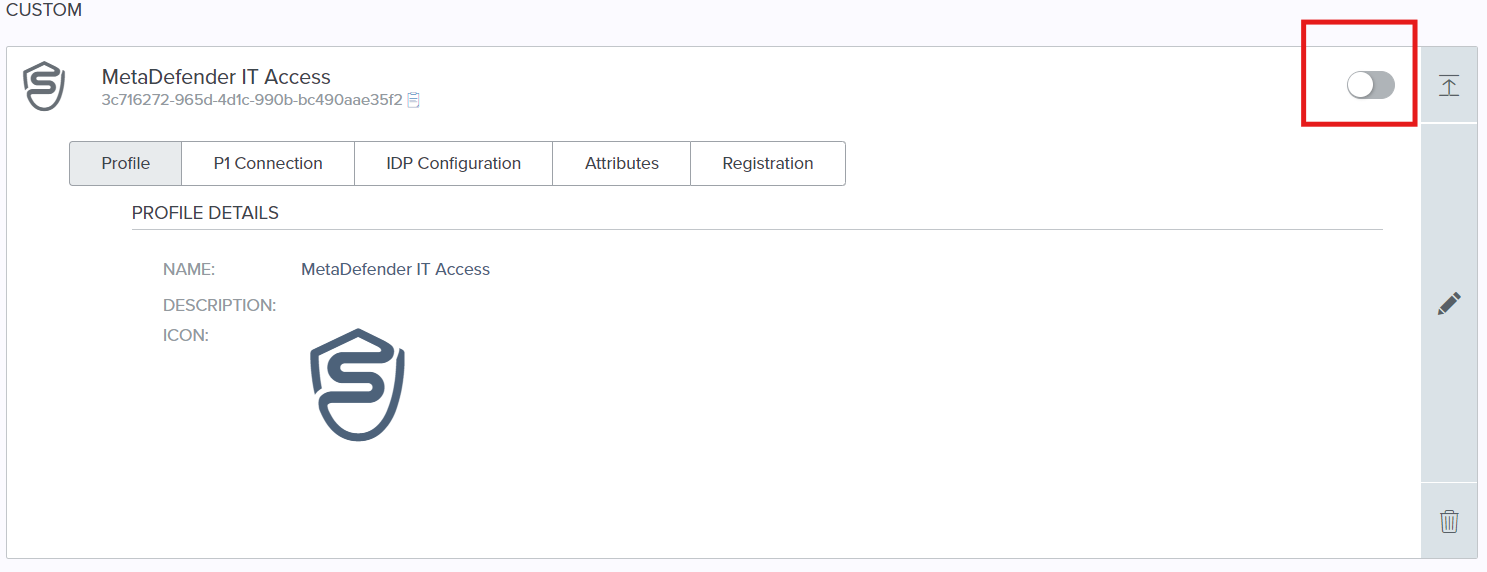Edit the application with the pencil icon
The height and width of the screenshot is (572, 1487).
[1449, 304]
